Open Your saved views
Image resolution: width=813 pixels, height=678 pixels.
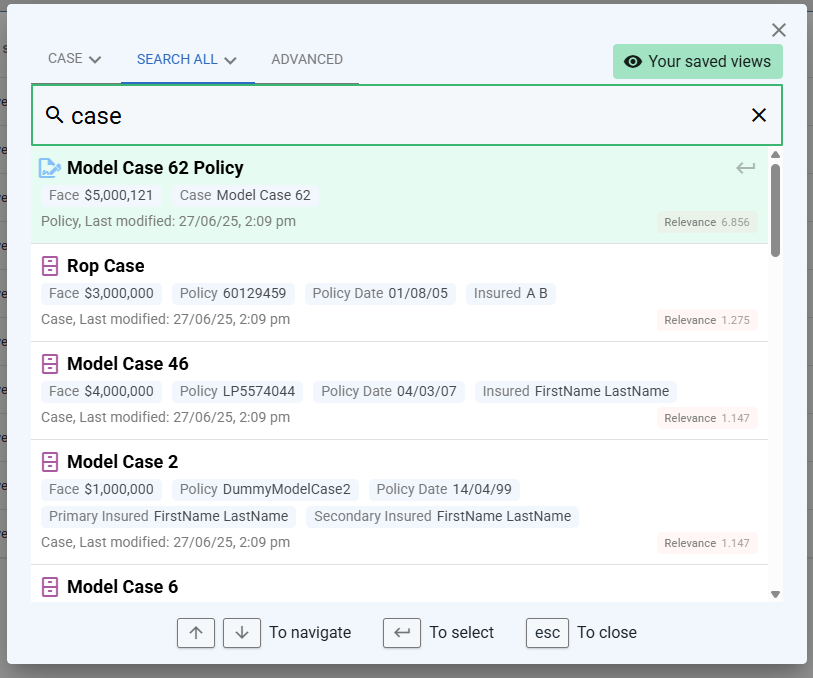698,62
